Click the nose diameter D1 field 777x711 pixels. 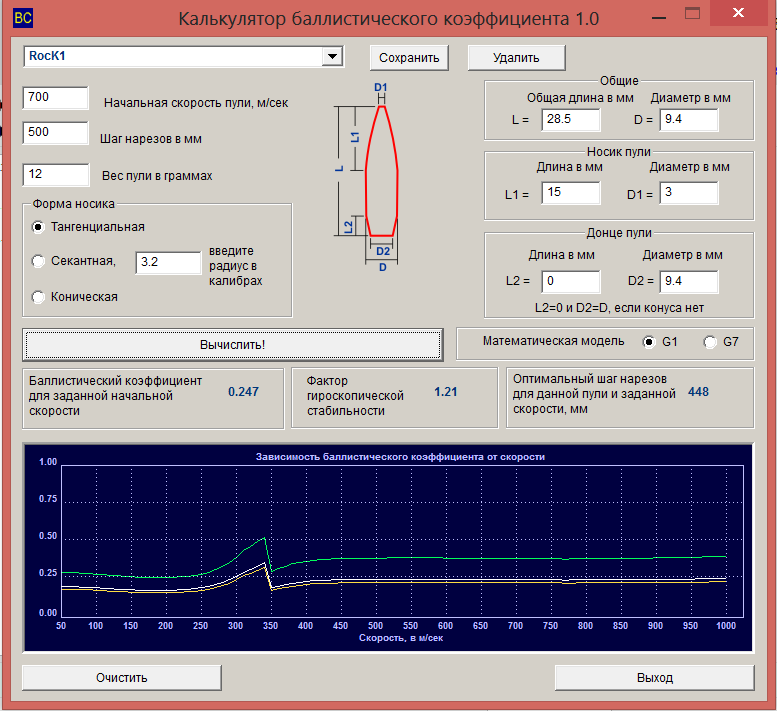pos(688,193)
